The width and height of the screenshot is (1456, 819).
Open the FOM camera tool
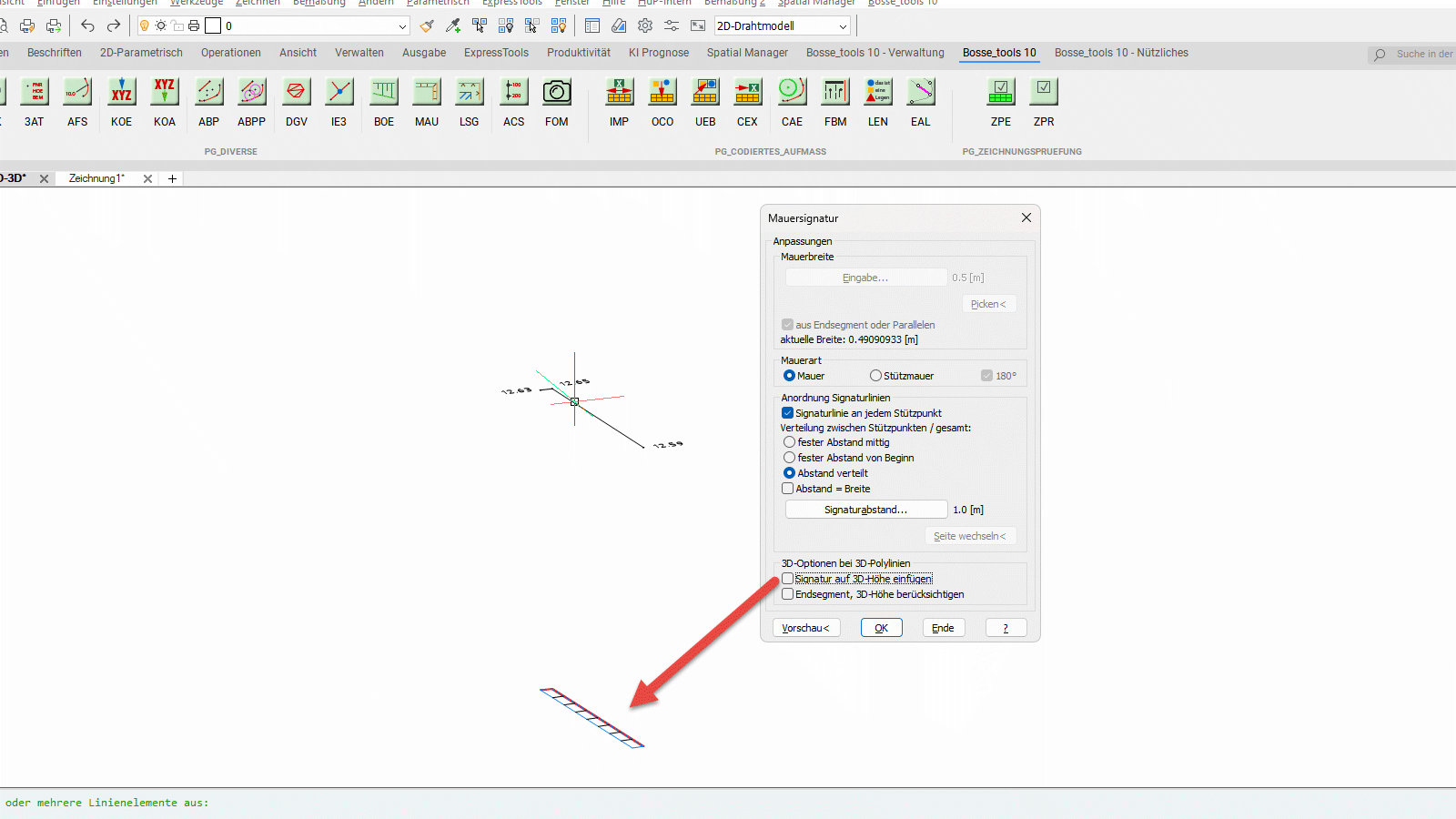pos(556,92)
